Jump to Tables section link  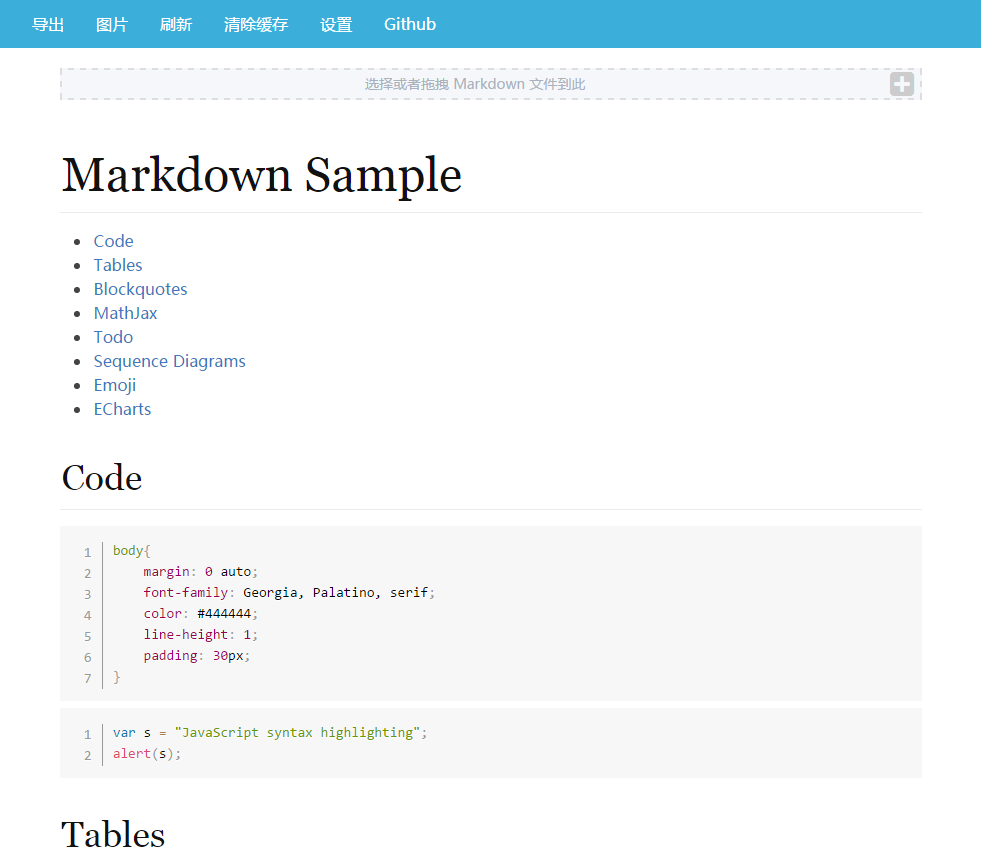[118, 265]
